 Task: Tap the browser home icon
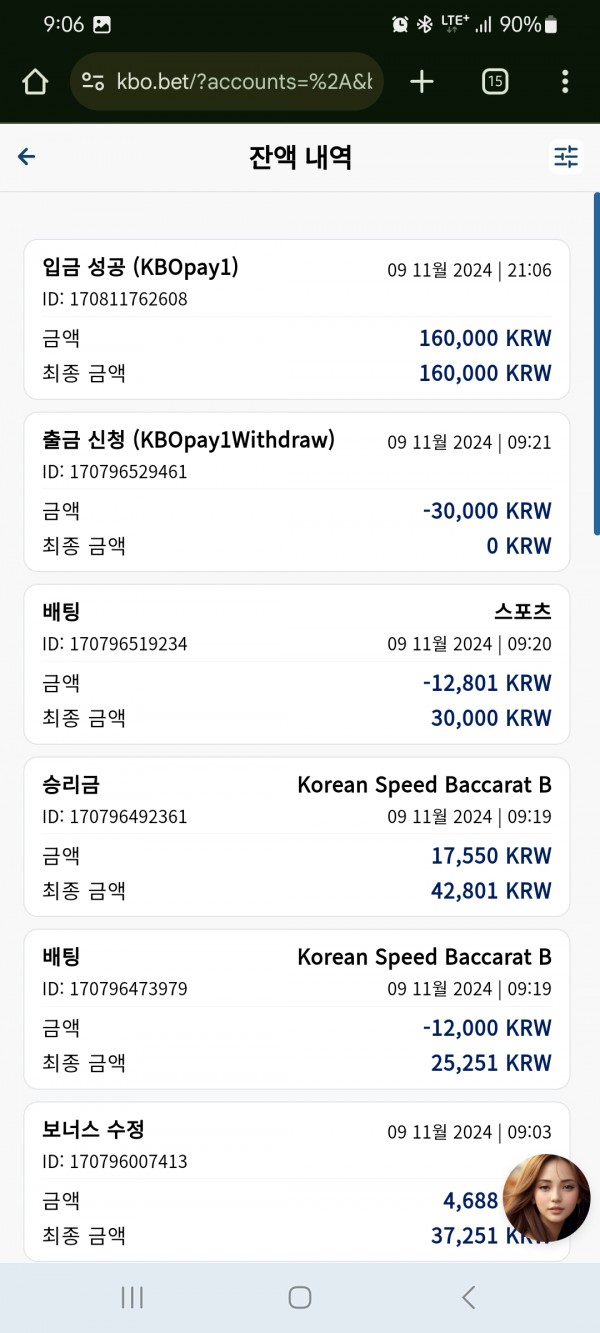click(x=35, y=82)
